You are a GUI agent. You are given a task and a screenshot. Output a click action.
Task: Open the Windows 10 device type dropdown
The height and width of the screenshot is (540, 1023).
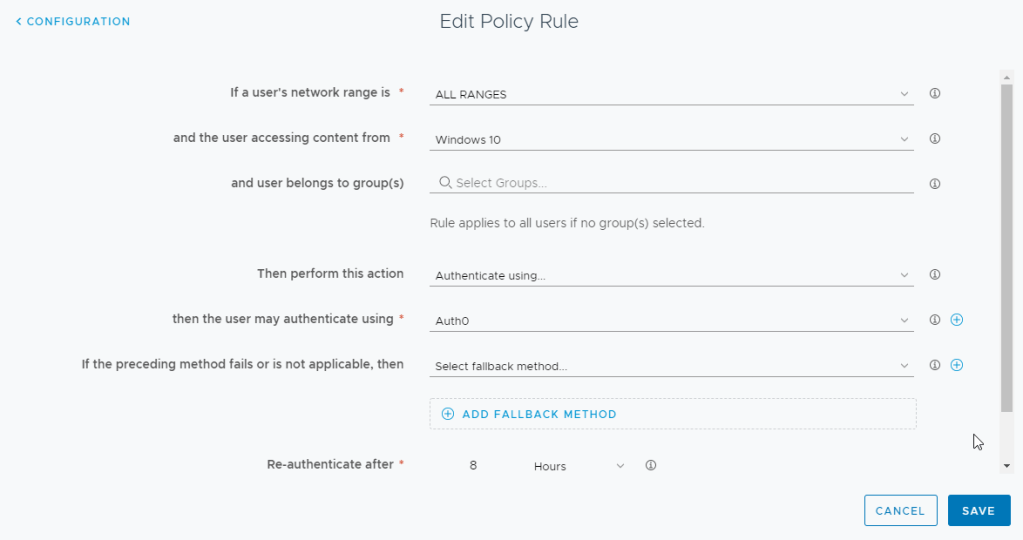click(671, 140)
